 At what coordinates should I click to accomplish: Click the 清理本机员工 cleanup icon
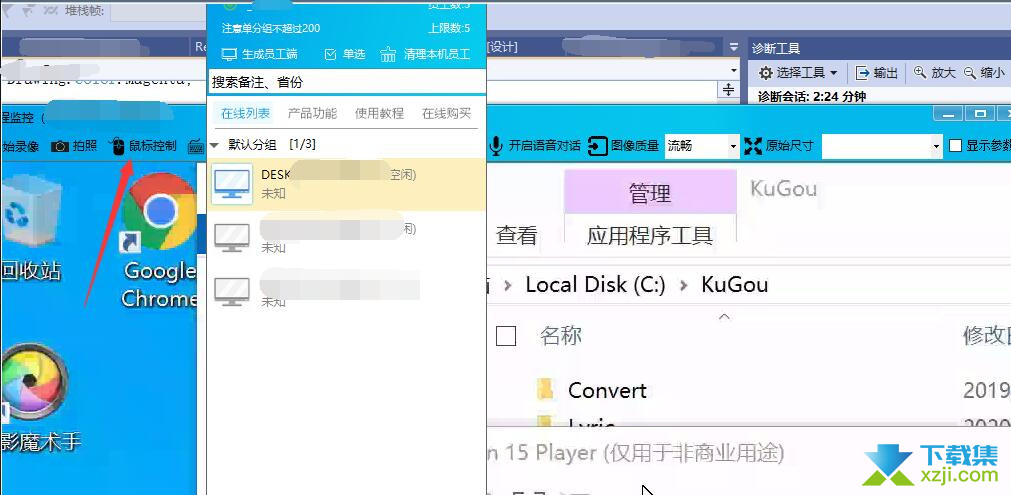[x=388, y=54]
